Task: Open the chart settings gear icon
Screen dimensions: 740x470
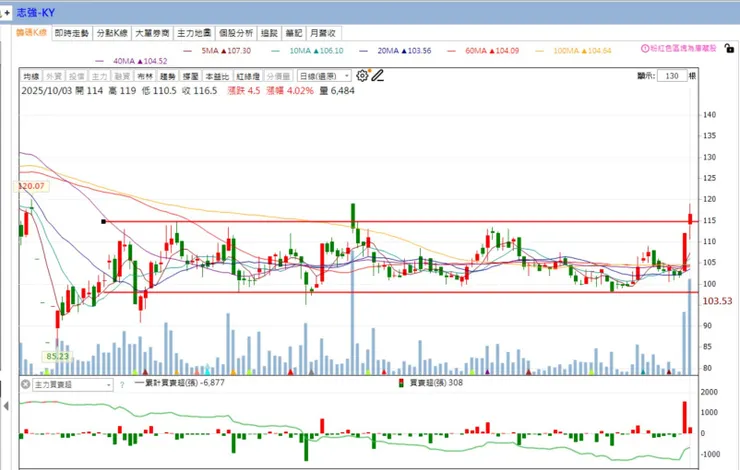Action: 362,76
